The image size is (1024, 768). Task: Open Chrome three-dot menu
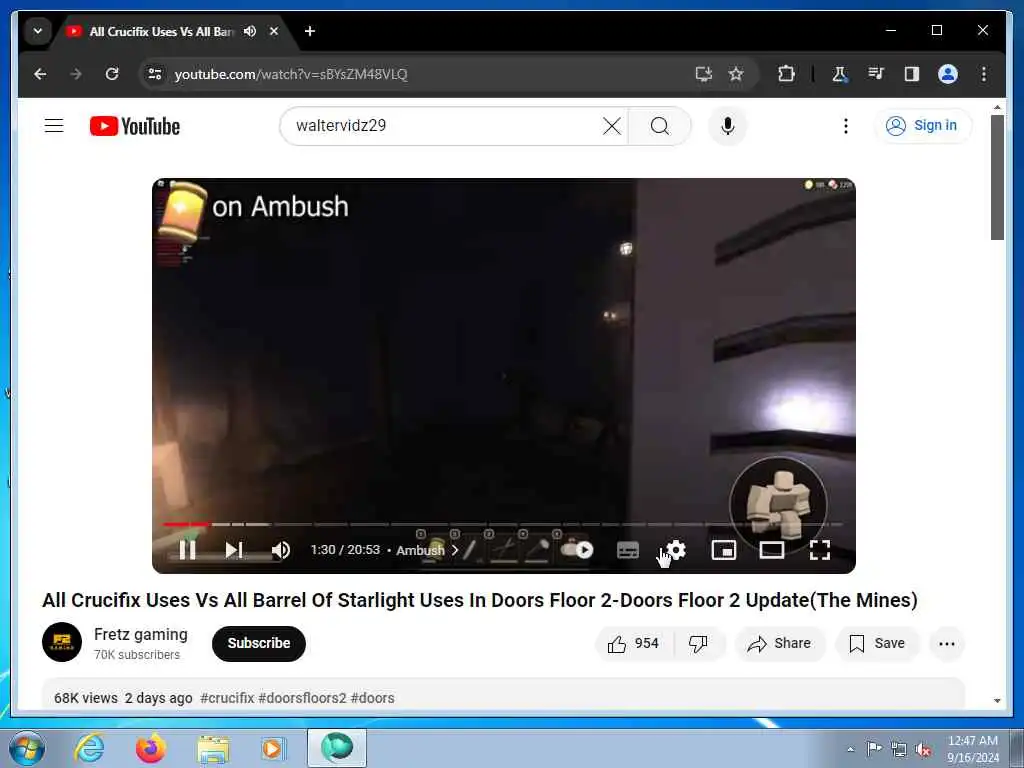(984, 74)
